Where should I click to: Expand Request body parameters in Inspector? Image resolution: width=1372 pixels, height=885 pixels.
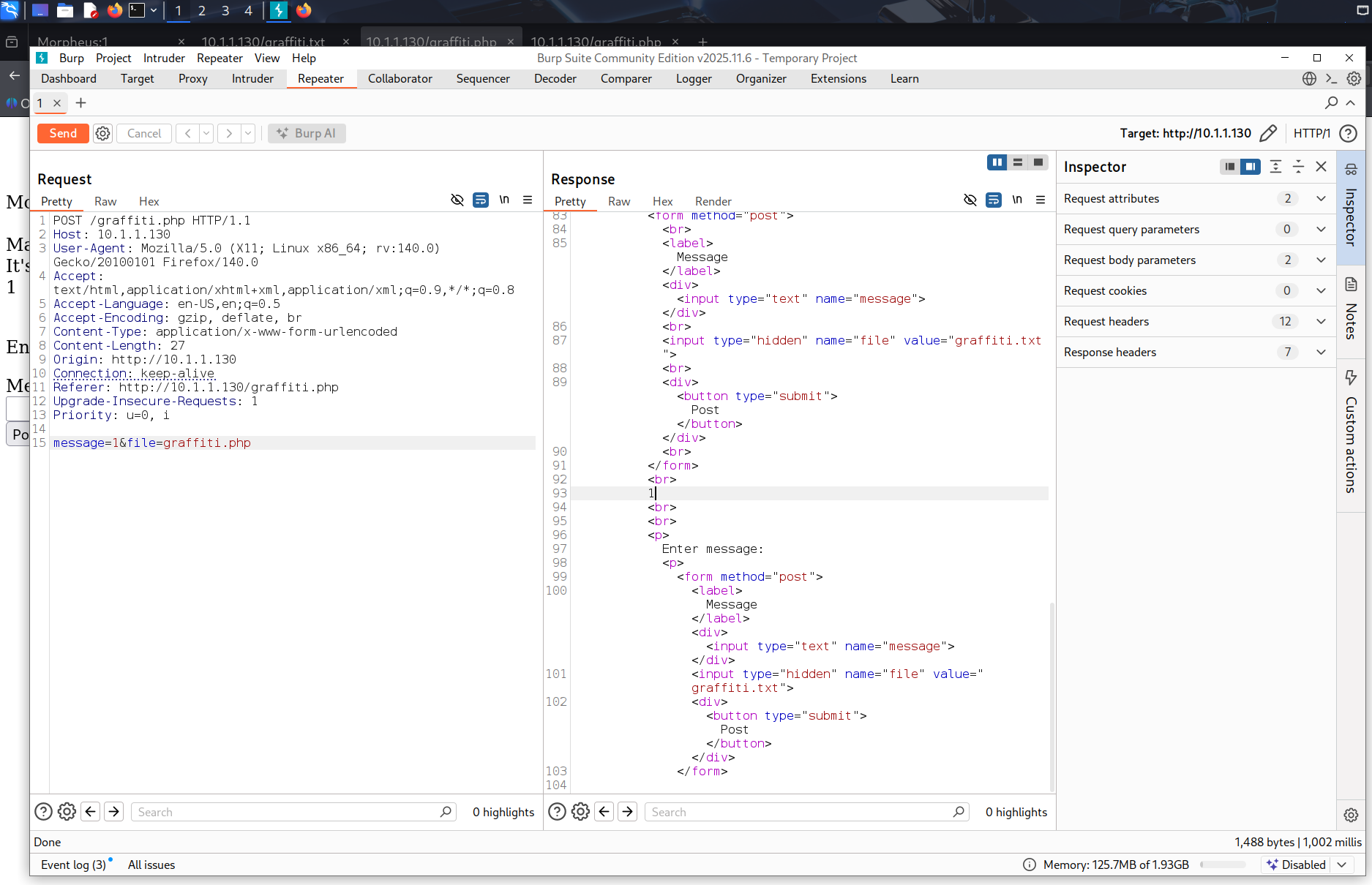(1321, 260)
